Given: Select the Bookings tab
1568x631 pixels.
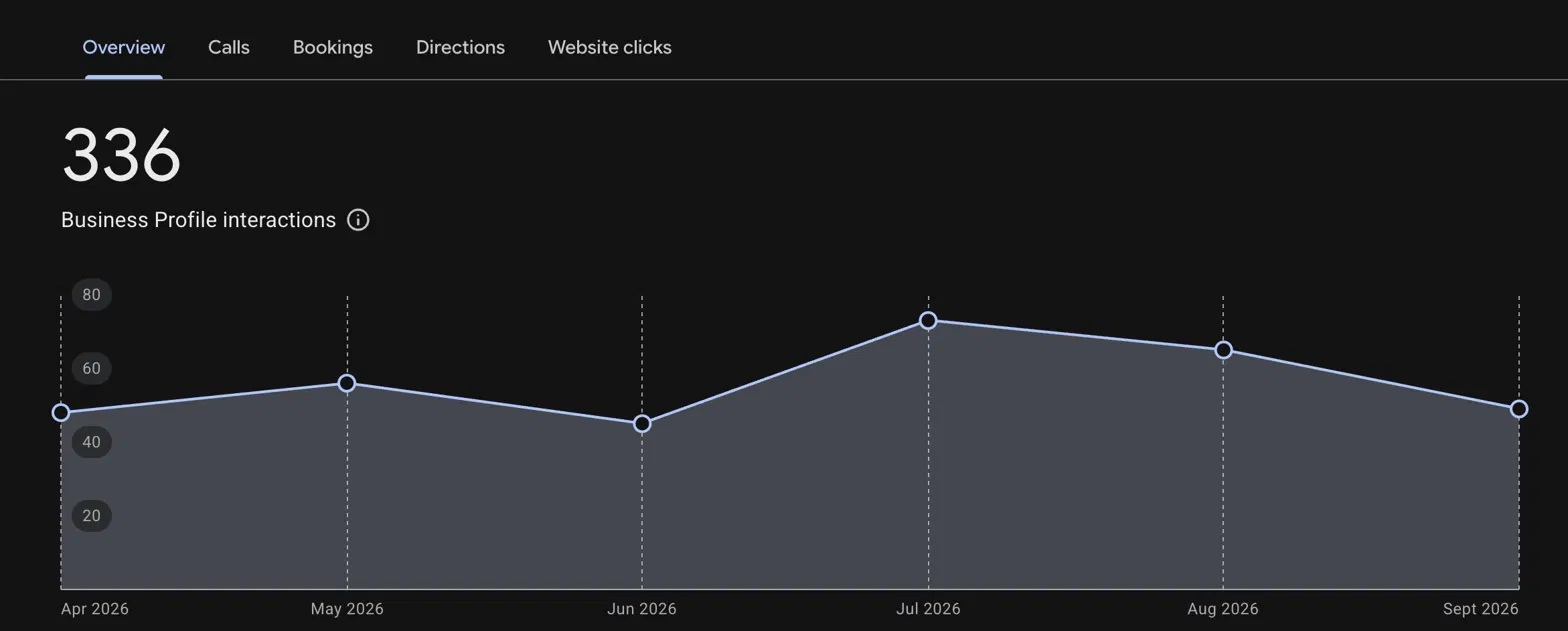Looking at the screenshot, I should [x=333, y=47].
